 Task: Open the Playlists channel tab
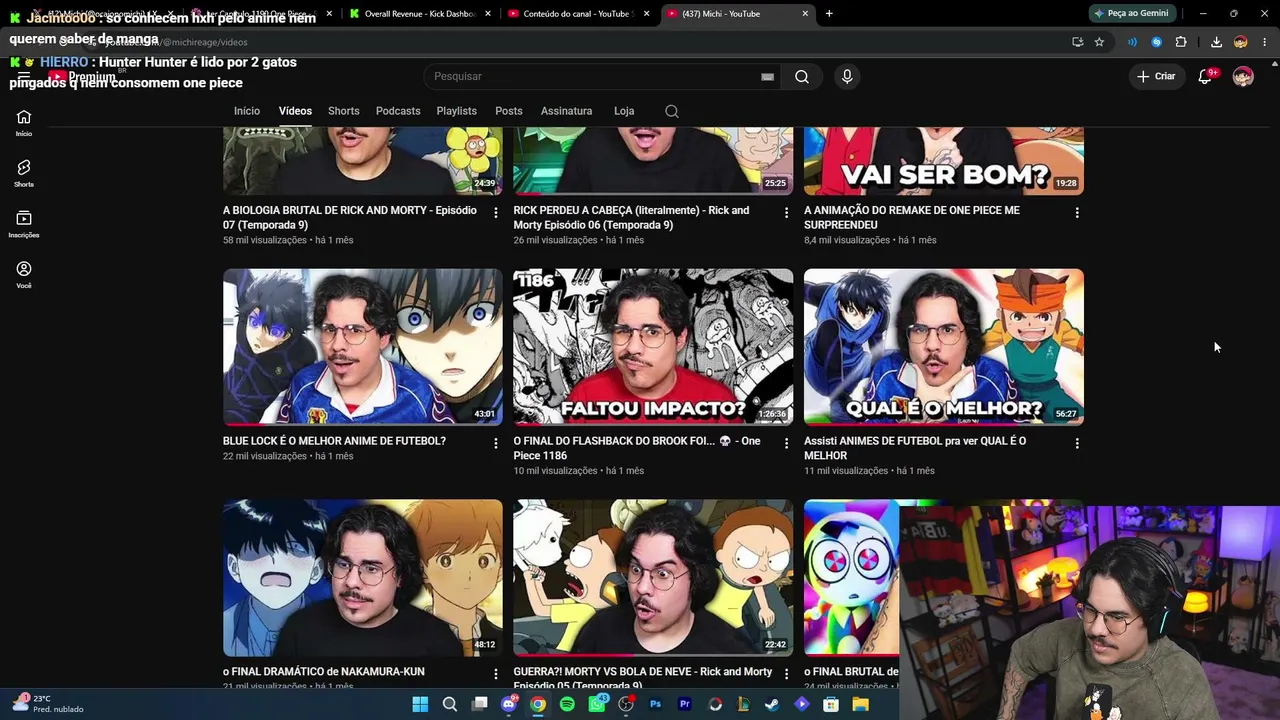tap(457, 111)
